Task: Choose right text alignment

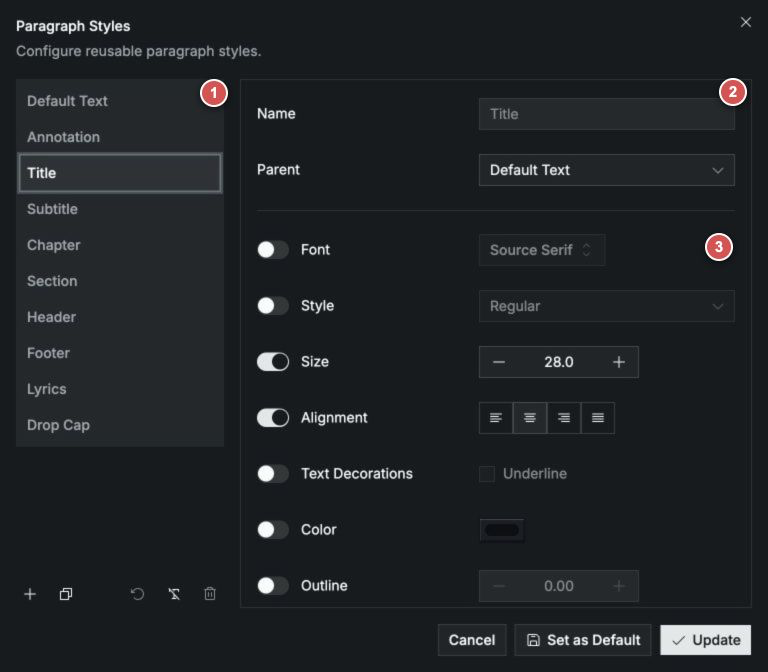Action: coord(564,418)
